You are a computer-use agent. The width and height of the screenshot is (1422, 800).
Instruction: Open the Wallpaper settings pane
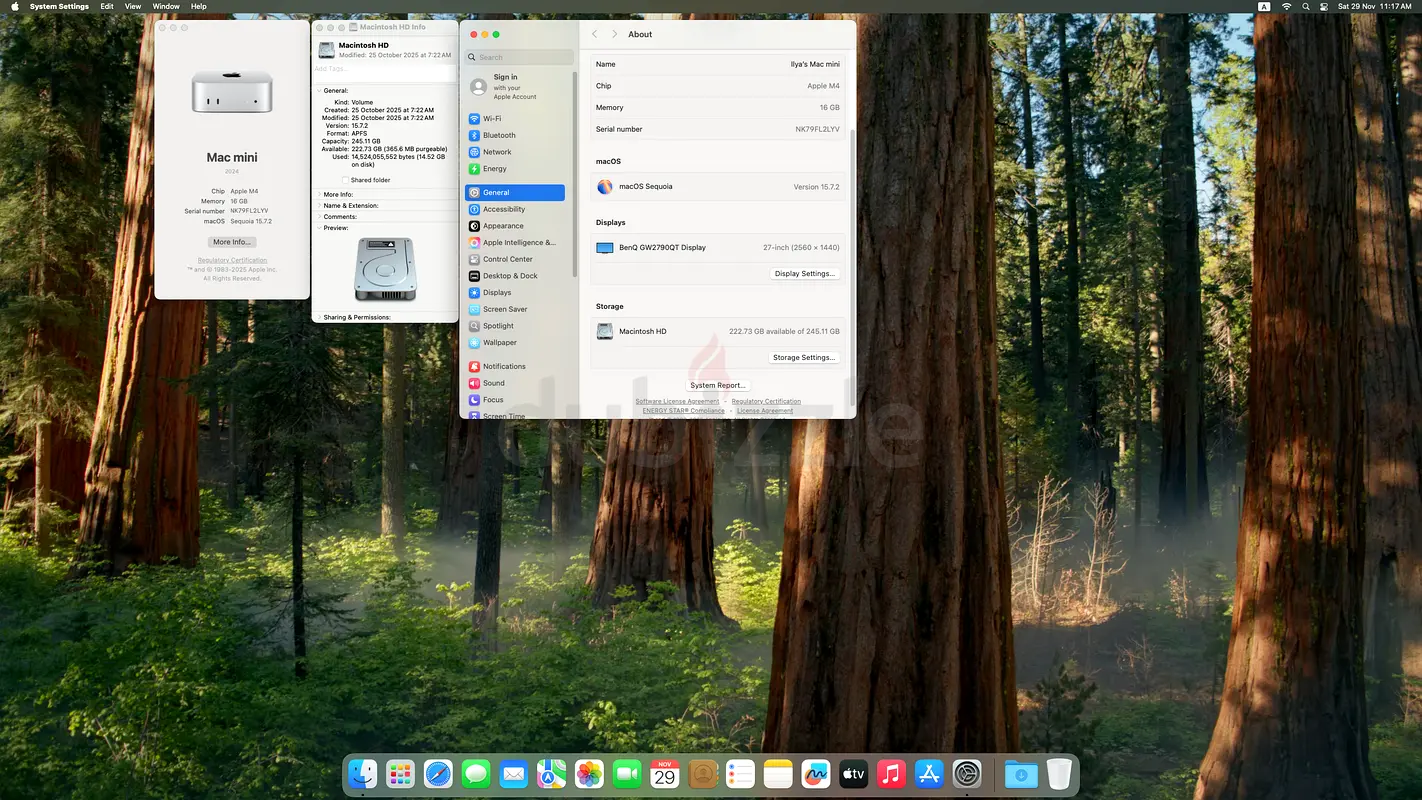click(516, 343)
